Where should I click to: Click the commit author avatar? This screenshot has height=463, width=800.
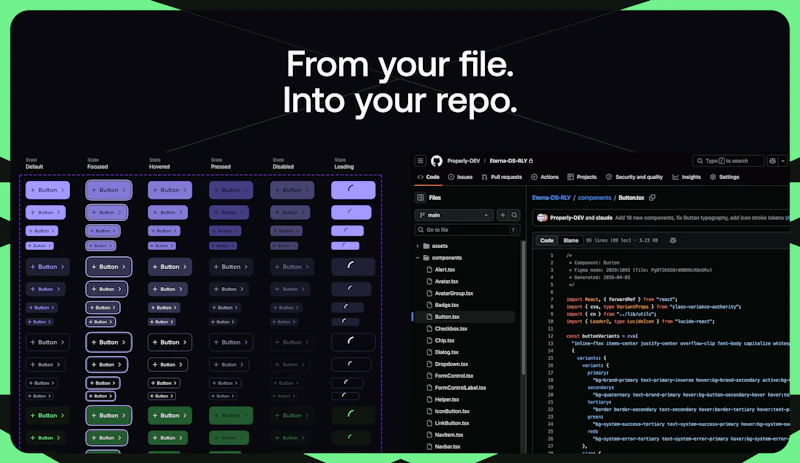pyautogui.click(x=542, y=217)
